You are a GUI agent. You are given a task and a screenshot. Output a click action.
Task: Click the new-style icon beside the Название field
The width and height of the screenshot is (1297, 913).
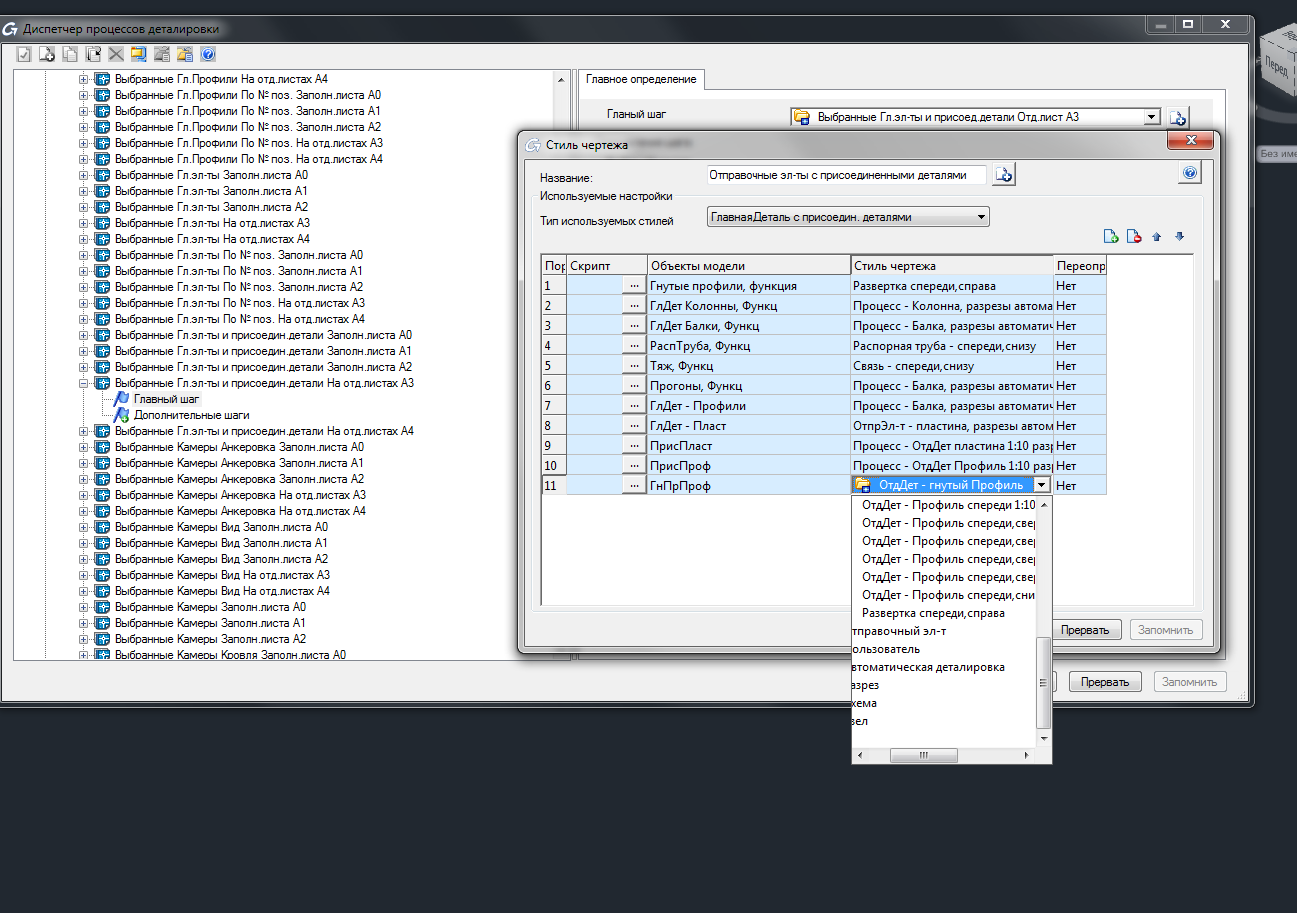1003,175
